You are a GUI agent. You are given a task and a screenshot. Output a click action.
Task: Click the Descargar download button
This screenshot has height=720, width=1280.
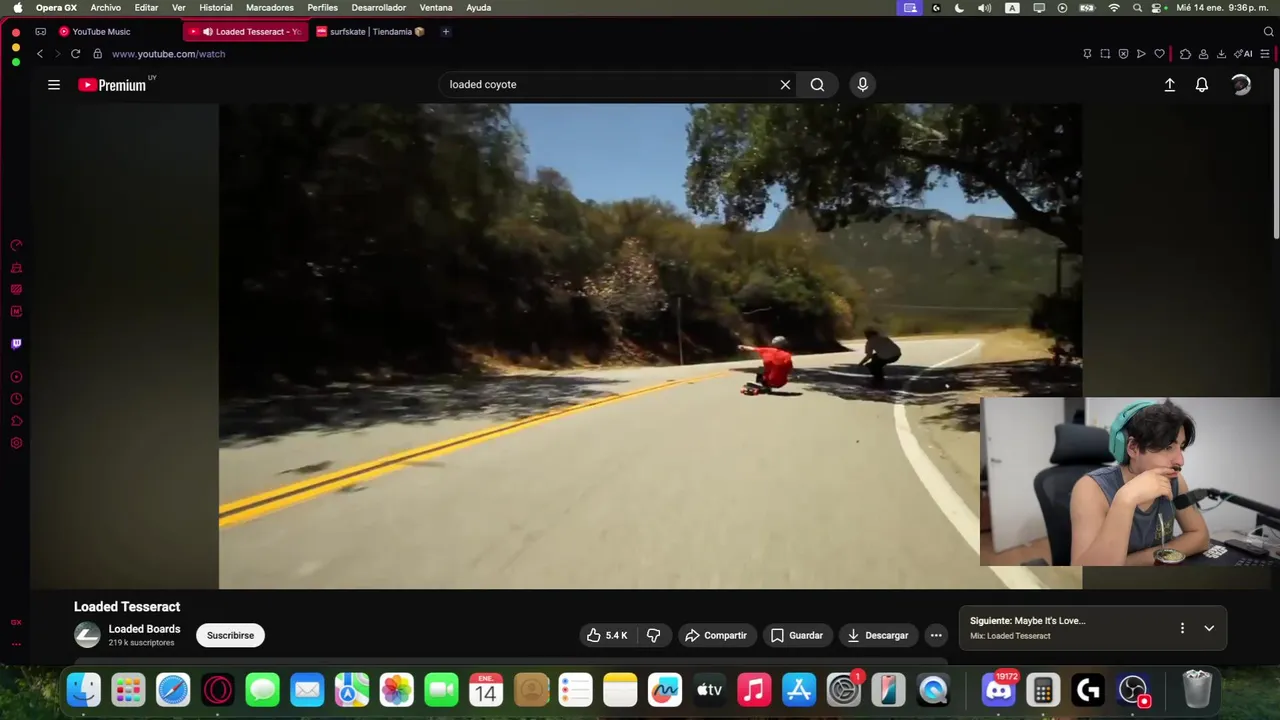(878, 635)
